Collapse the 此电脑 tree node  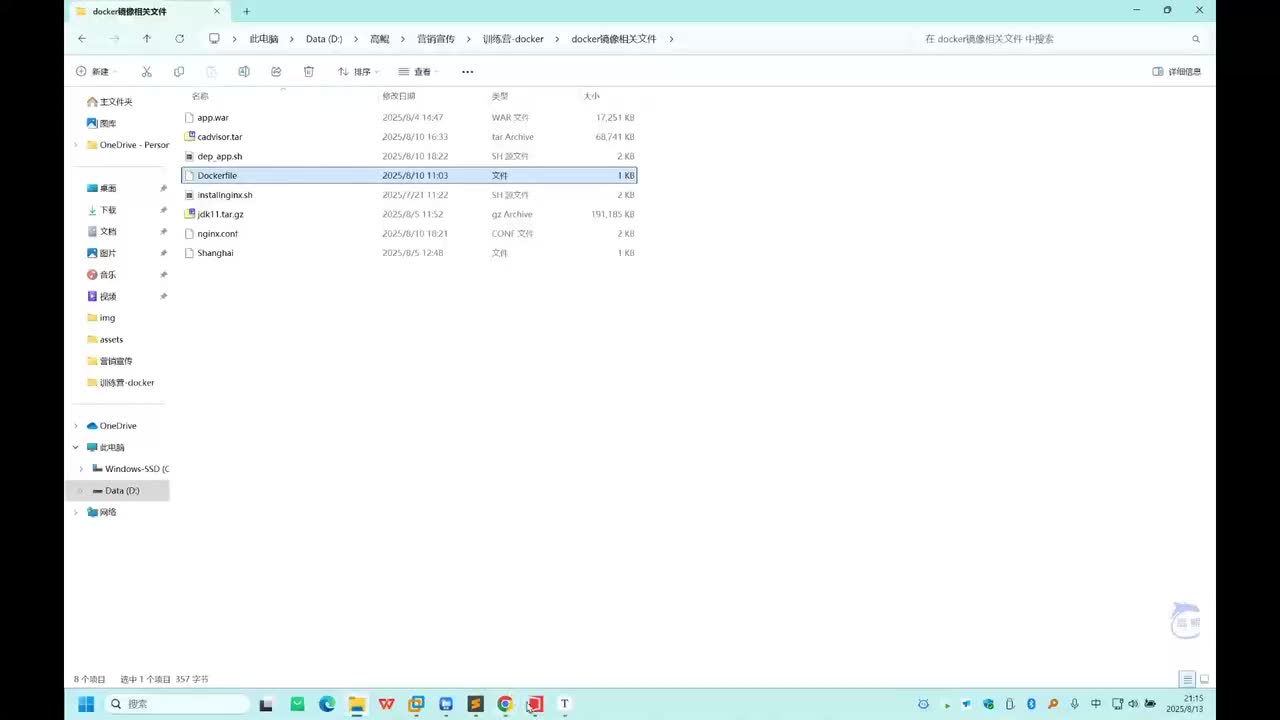point(76,447)
